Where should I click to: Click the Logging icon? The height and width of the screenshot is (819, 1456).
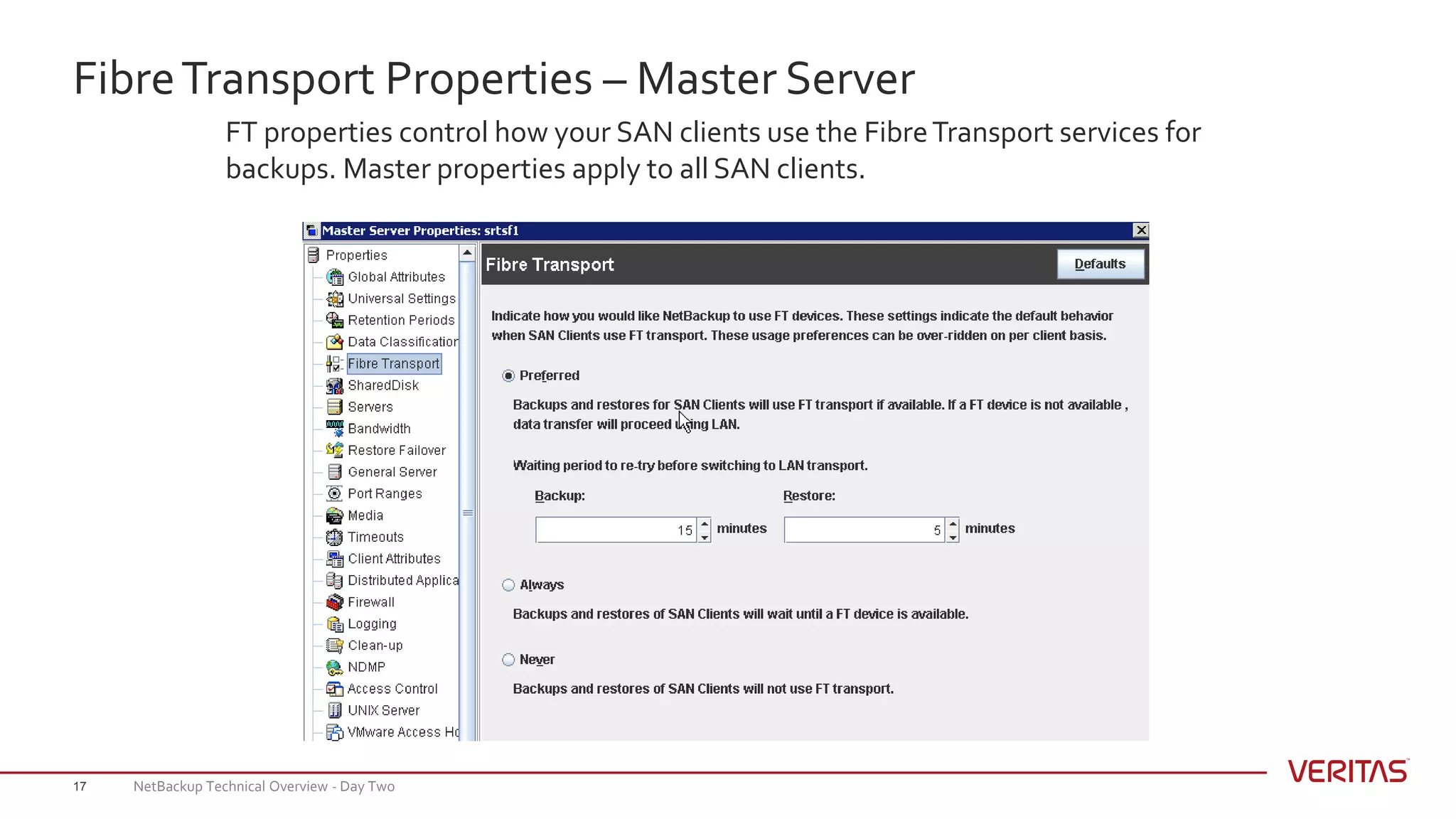point(335,623)
